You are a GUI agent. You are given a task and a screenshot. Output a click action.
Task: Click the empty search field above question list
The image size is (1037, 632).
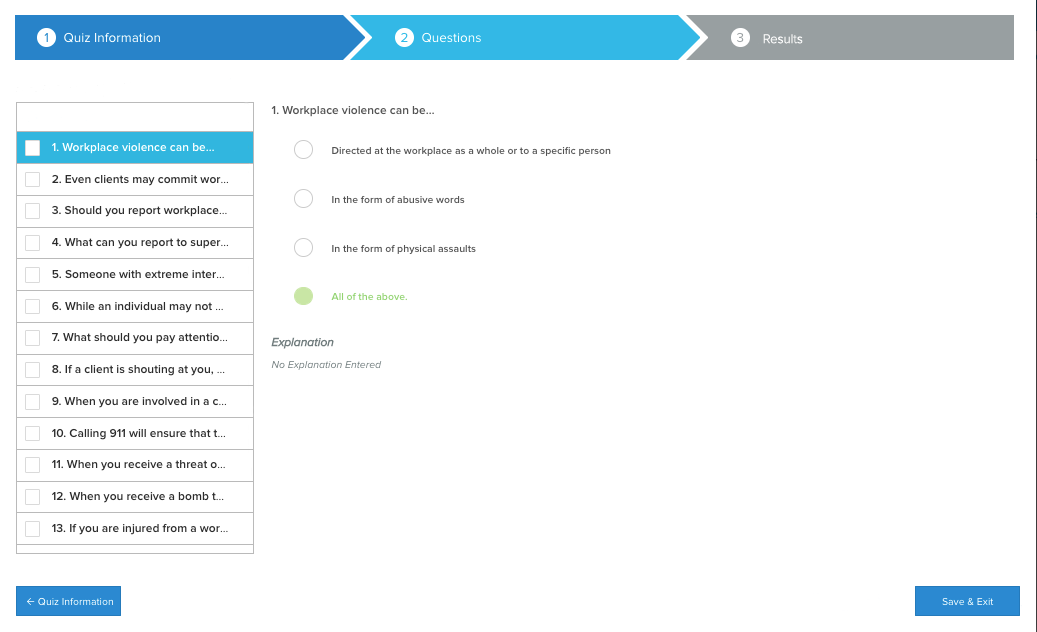pyautogui.click(x=135, y=117)
